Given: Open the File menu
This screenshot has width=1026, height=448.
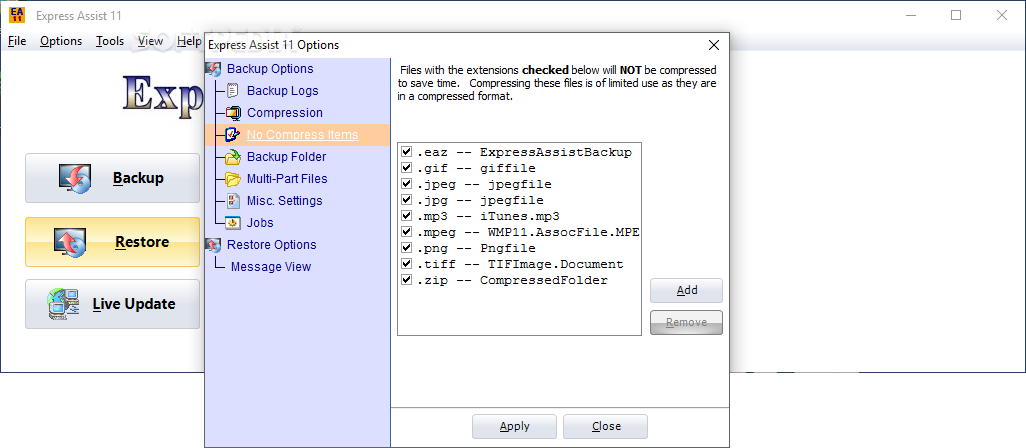Looking at the screenshot, I should [x=17, y=41].
